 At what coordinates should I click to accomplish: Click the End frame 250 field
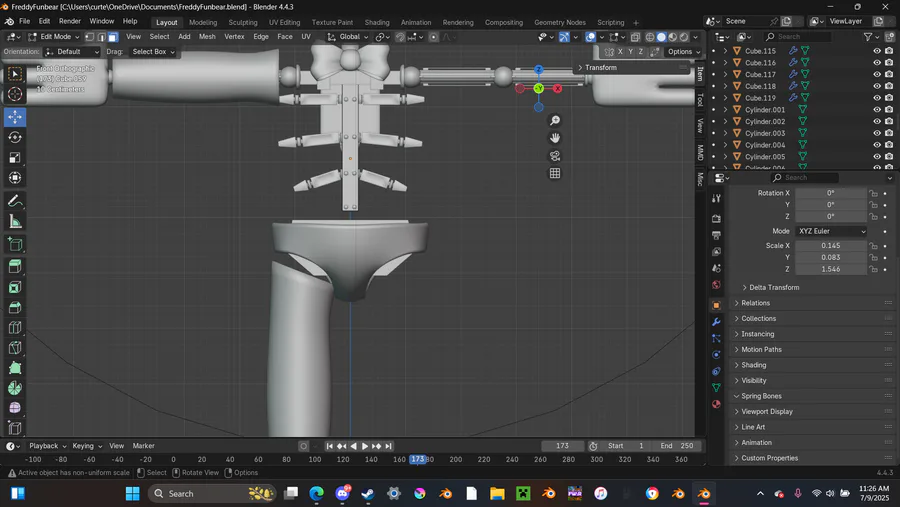click(x=676, y=446)
